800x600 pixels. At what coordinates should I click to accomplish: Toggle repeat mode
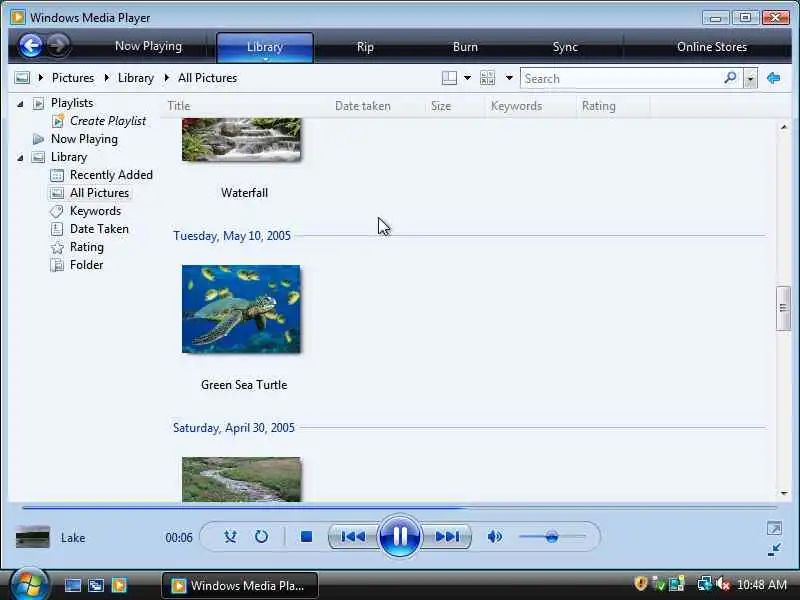261,537
